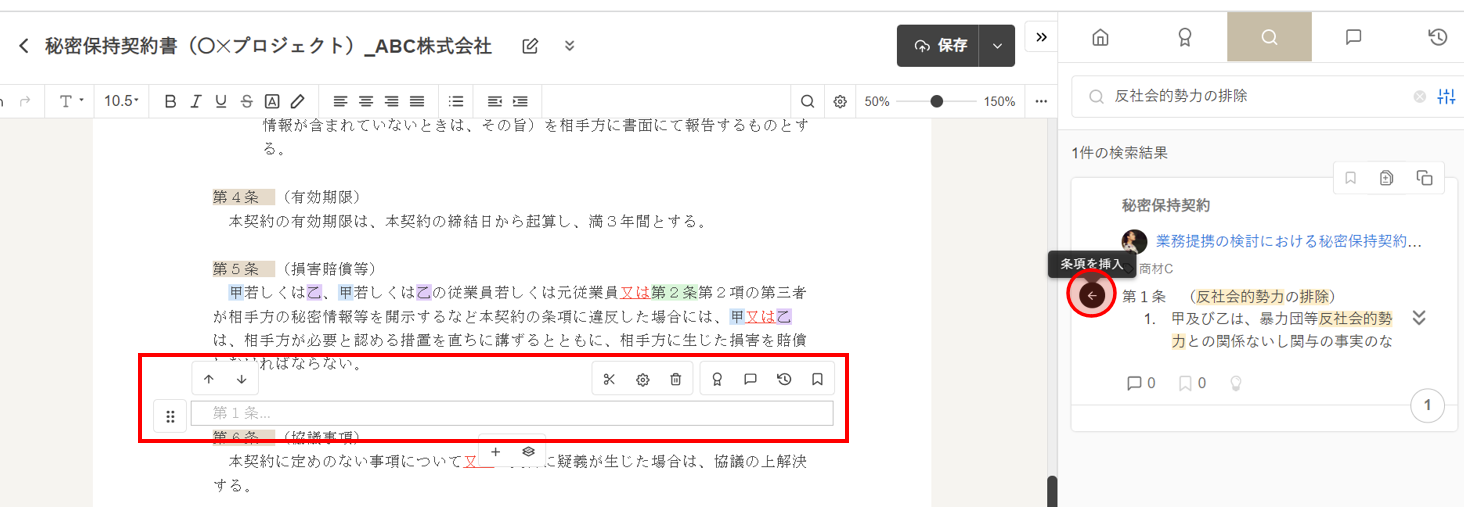Switch to the comments tab in side panel
Screen dimensions: 1464x507
pyautogui.click(x=1353, y=38)
